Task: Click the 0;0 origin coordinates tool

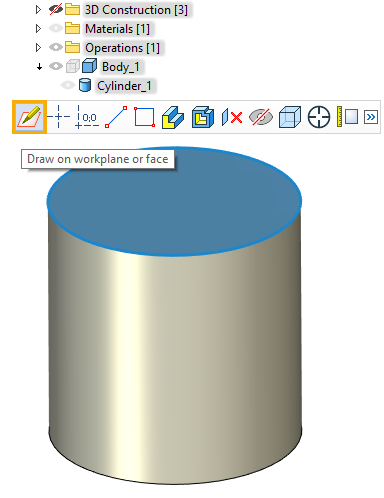Action: (86, 117)
